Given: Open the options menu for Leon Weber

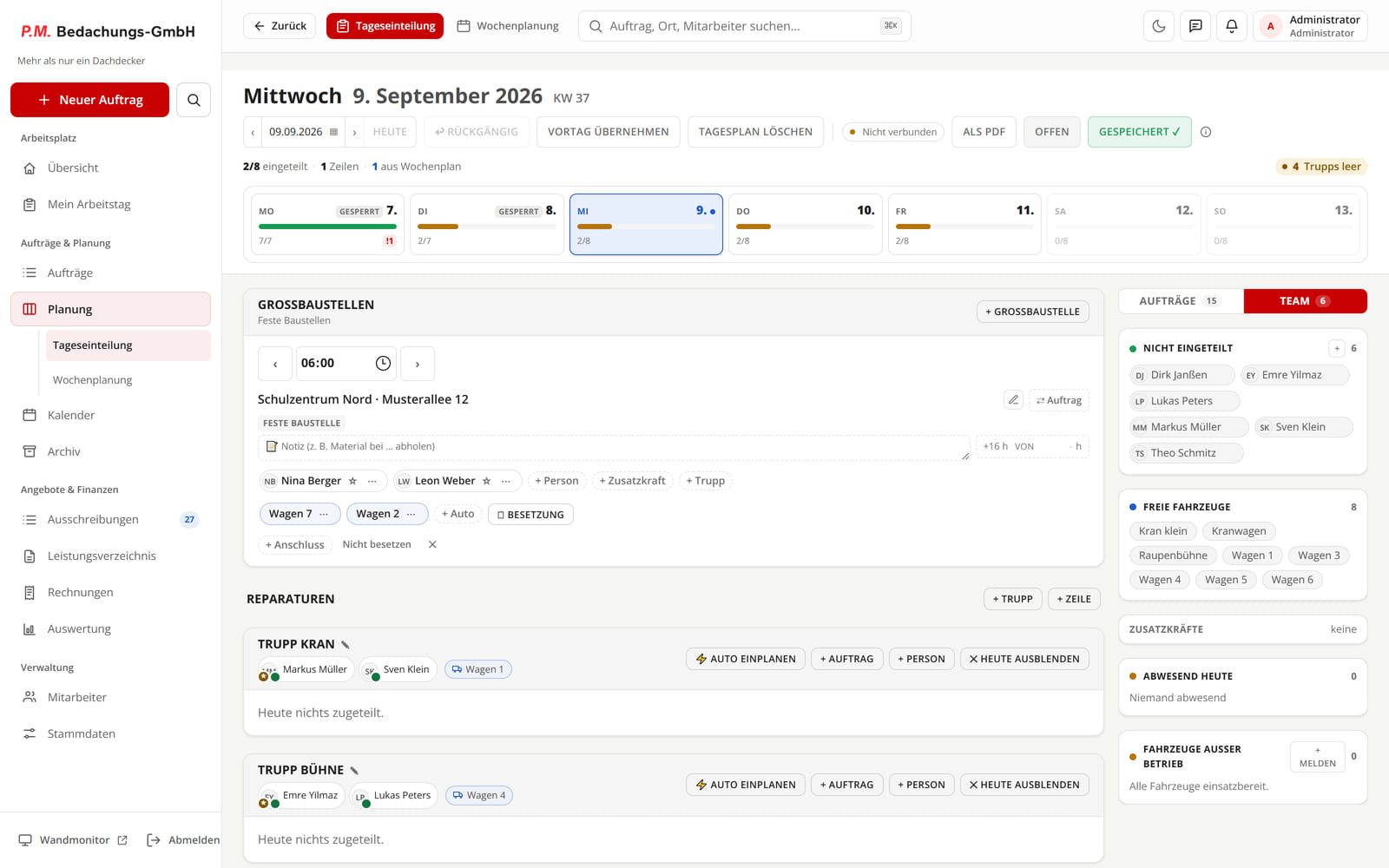Looking at the screenshot, I should pyautogui.click(x=506, y=481).
